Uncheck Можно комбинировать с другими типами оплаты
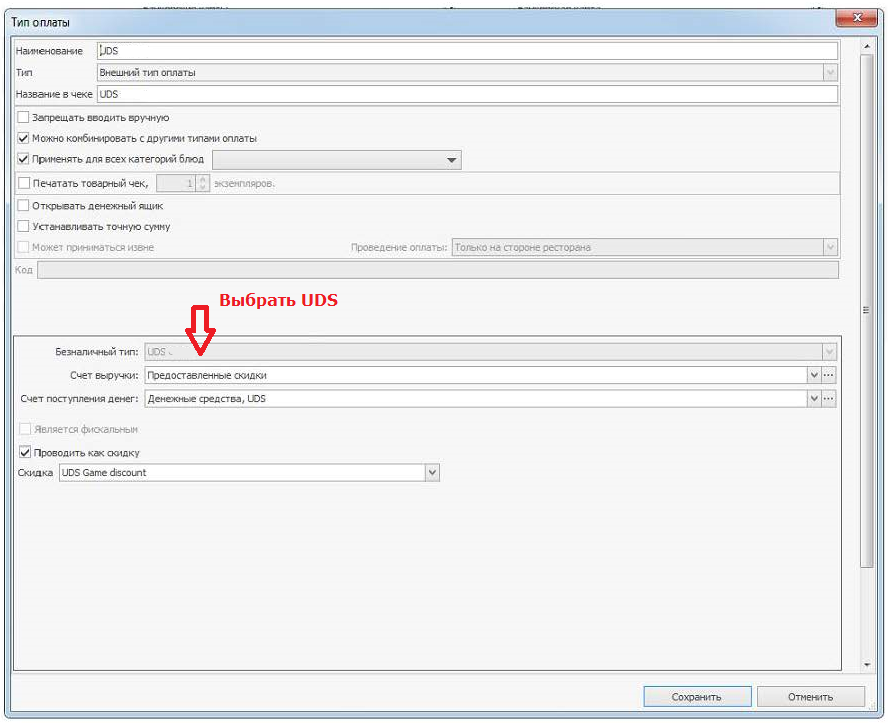 coord(24,138)
